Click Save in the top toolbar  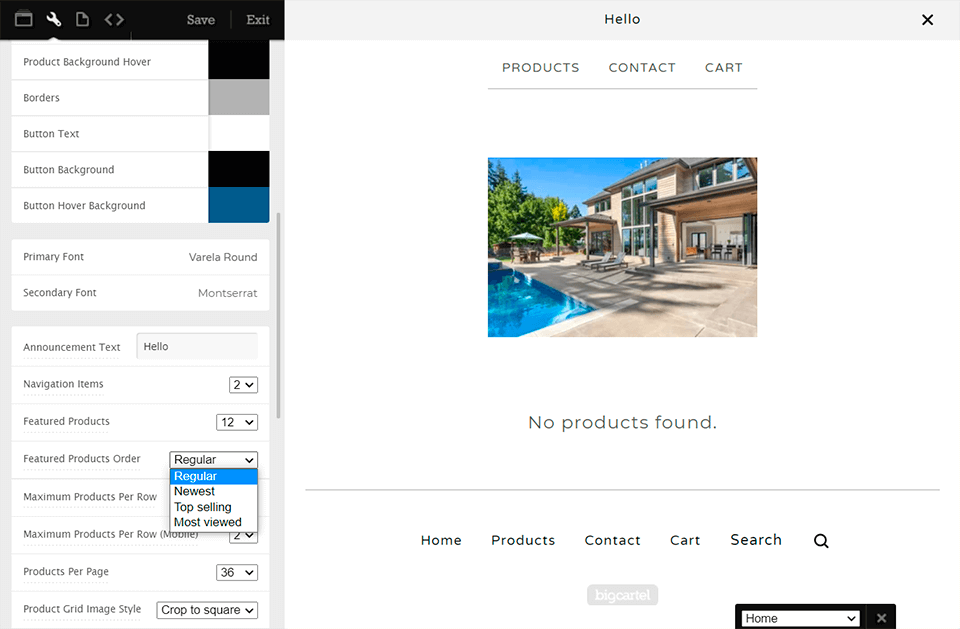(x=200, y=19)
